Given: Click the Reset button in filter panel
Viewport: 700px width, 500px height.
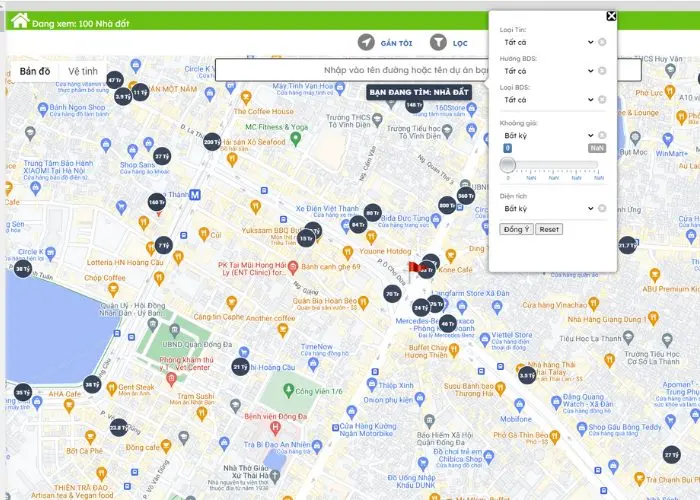Looking at the screenshot, I should point(549,229).
